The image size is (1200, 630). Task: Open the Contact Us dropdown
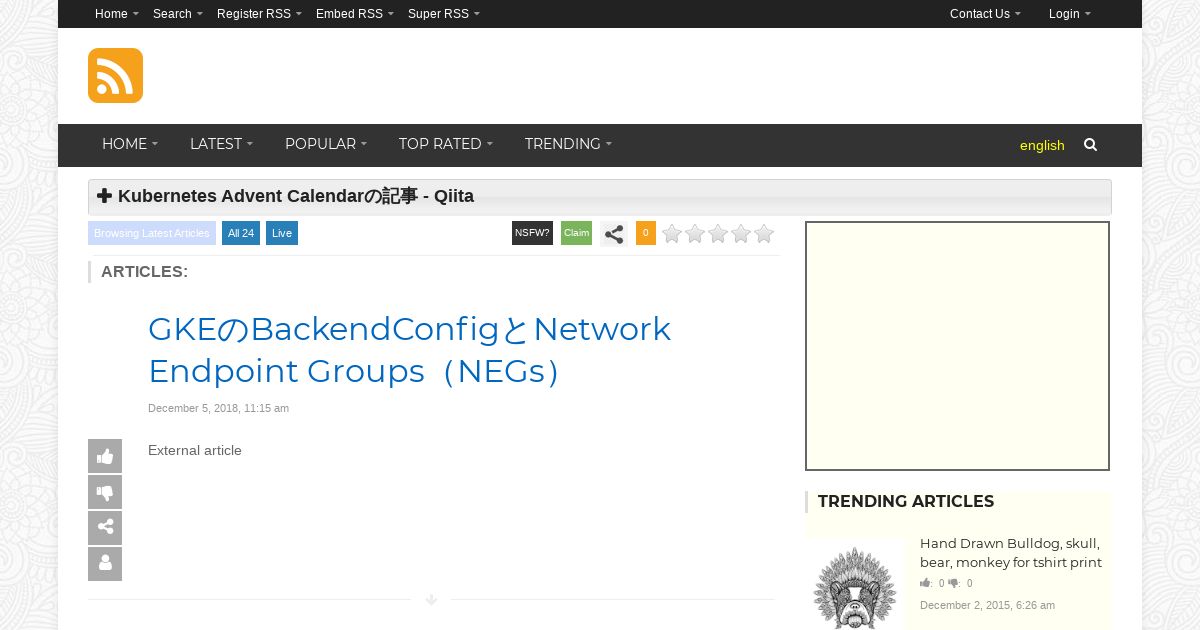pos(985,14)
